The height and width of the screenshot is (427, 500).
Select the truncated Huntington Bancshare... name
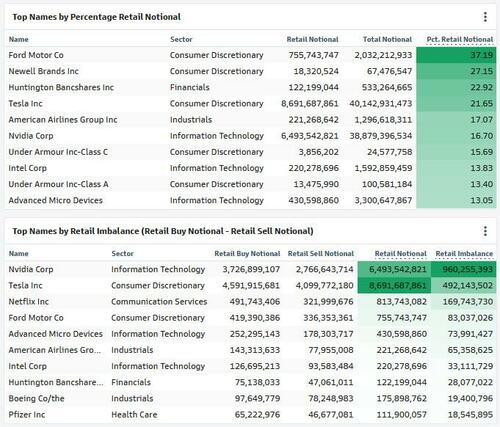coord(56,382)
